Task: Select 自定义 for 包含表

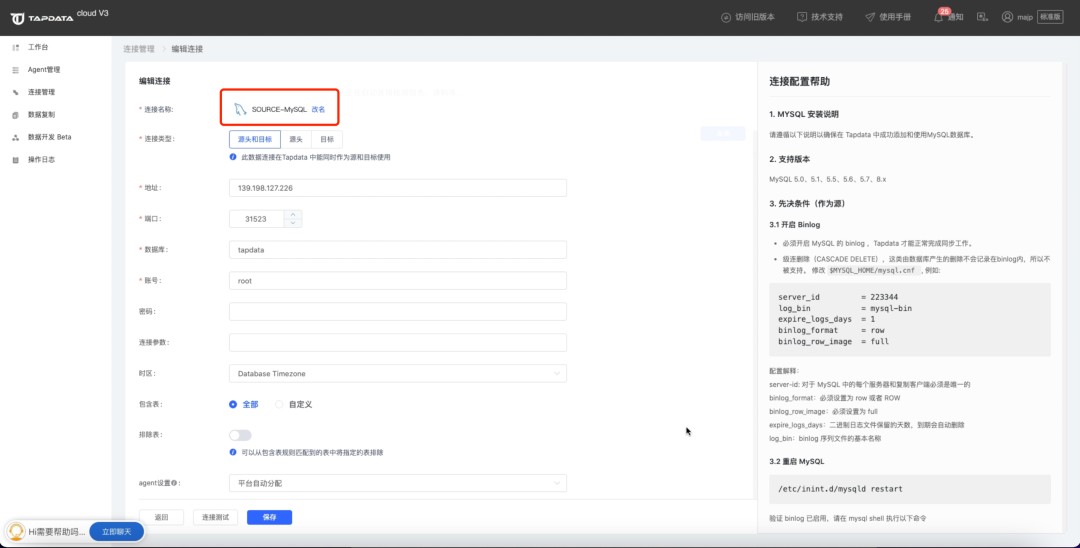Action: [293, 404]
